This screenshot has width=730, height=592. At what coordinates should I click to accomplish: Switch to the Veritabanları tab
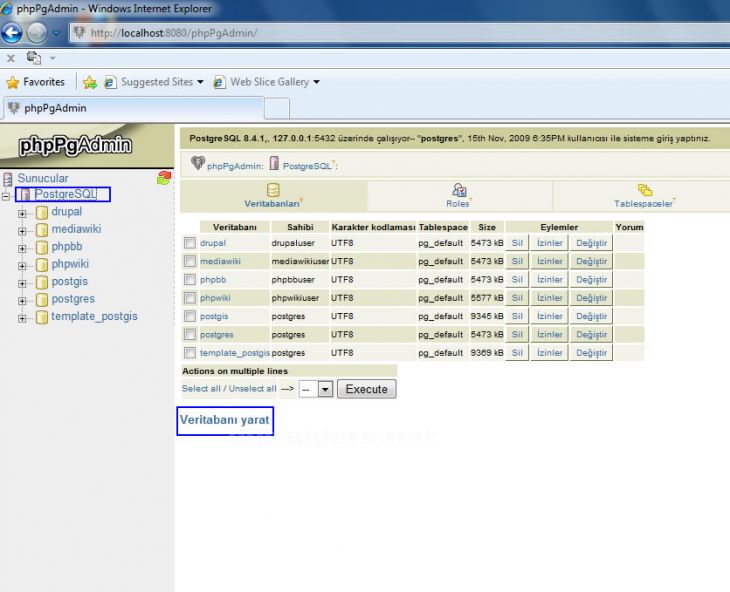[273, 196]
